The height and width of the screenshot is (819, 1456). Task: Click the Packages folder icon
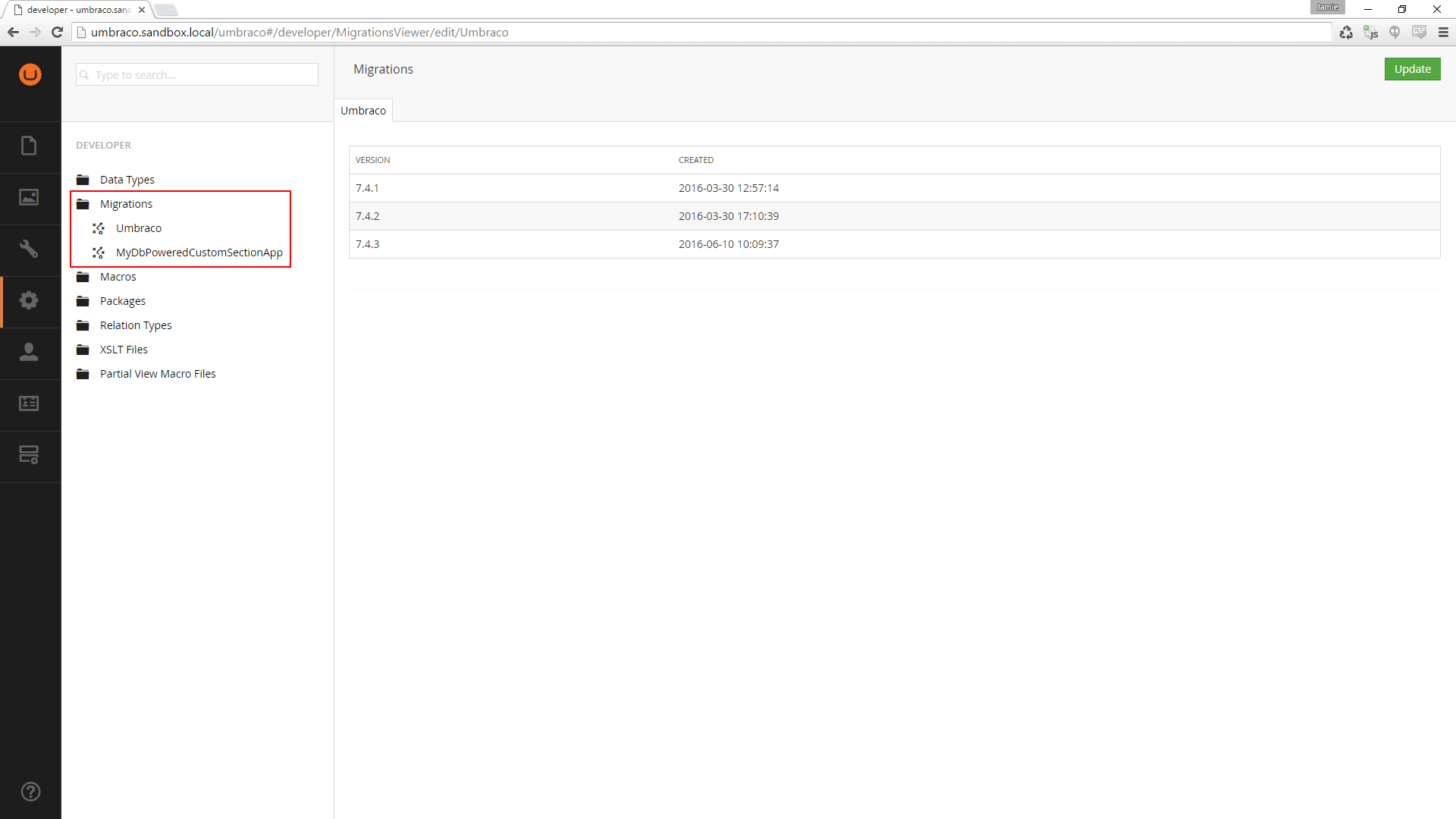(x=83, y=301)
